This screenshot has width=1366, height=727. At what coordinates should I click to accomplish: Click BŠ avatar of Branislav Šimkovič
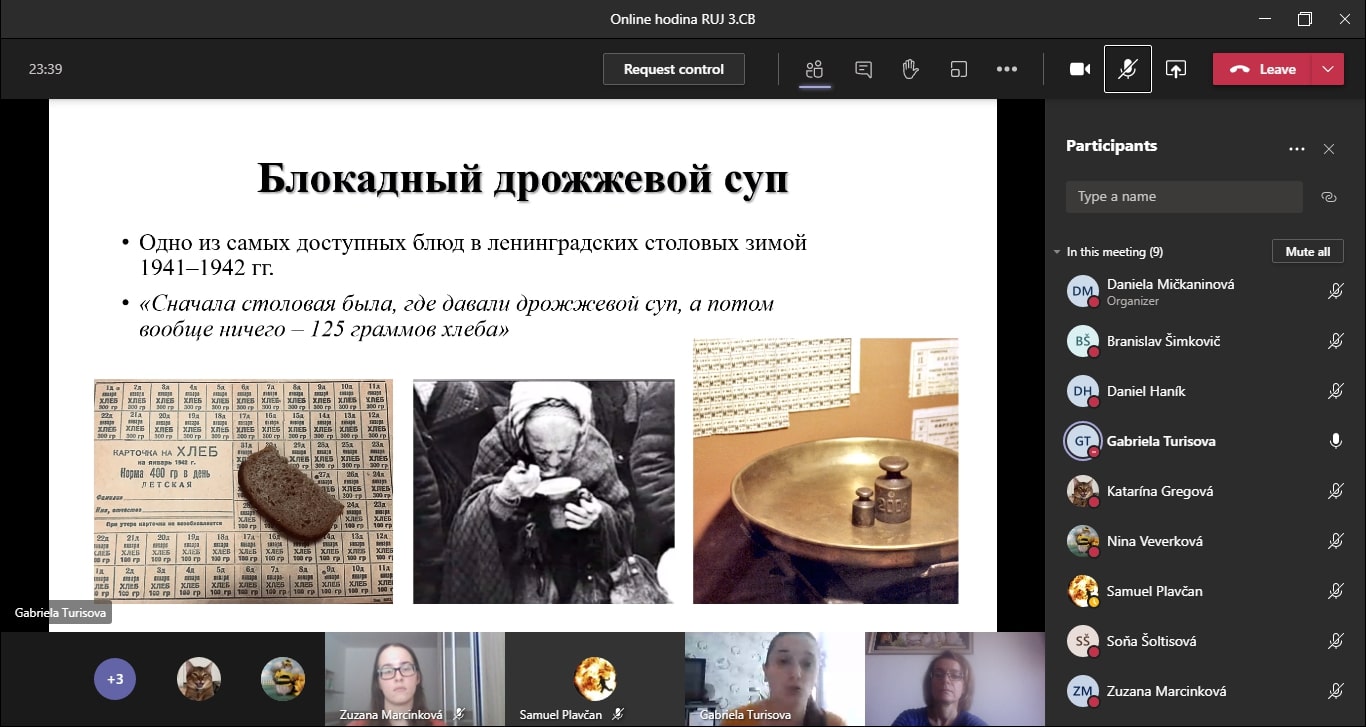click(1083, 341)
